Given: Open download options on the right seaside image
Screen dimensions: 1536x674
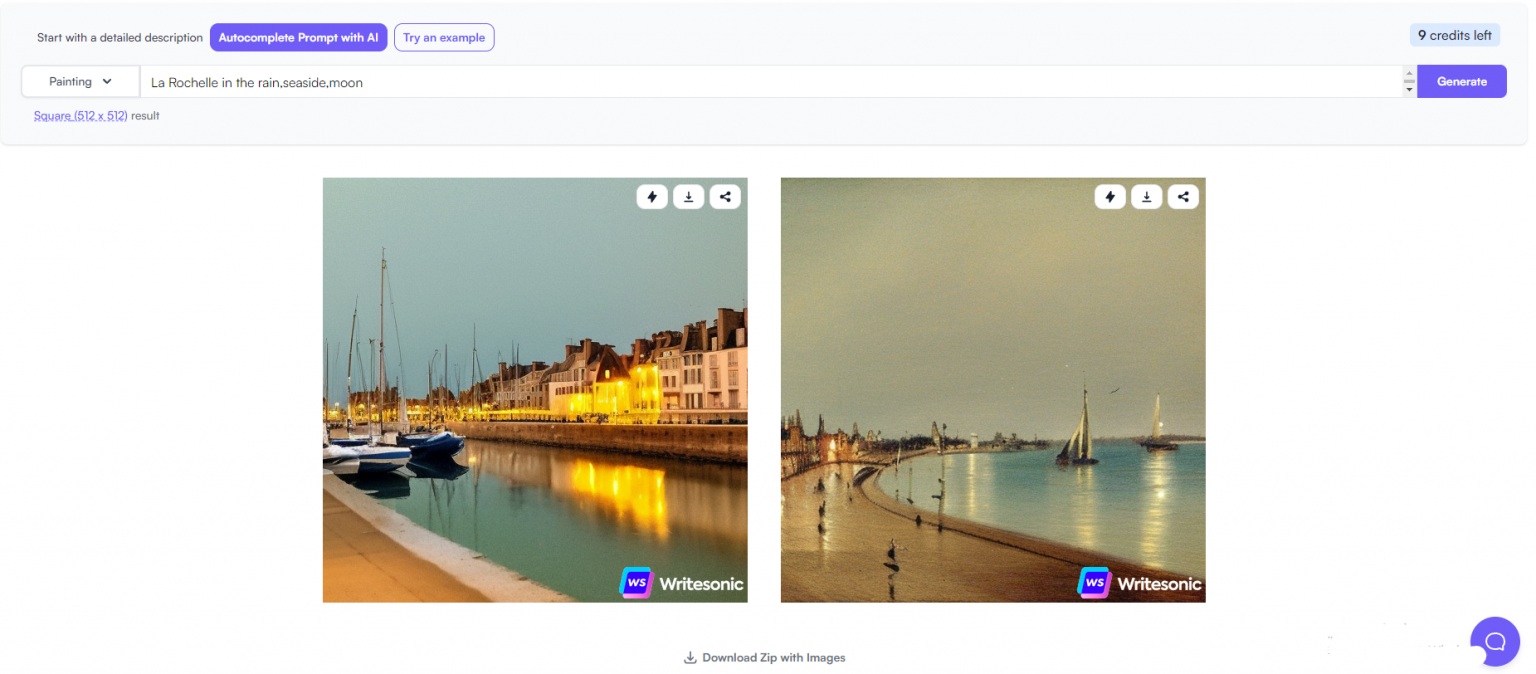Looking at the screenshot, I should coord(1146,196).
